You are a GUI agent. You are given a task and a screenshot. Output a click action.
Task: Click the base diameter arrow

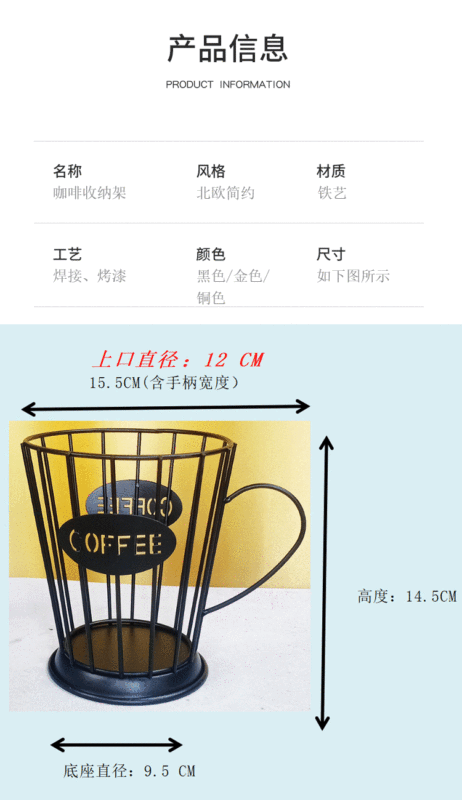click(x=117, y=745)
